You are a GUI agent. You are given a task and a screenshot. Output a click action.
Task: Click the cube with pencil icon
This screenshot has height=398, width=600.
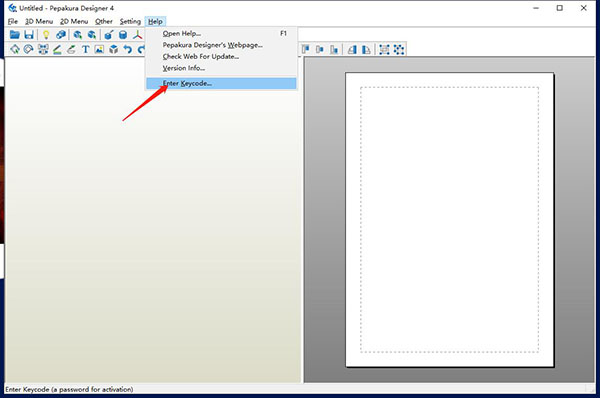pyautogui.click(x=109, y=35)
